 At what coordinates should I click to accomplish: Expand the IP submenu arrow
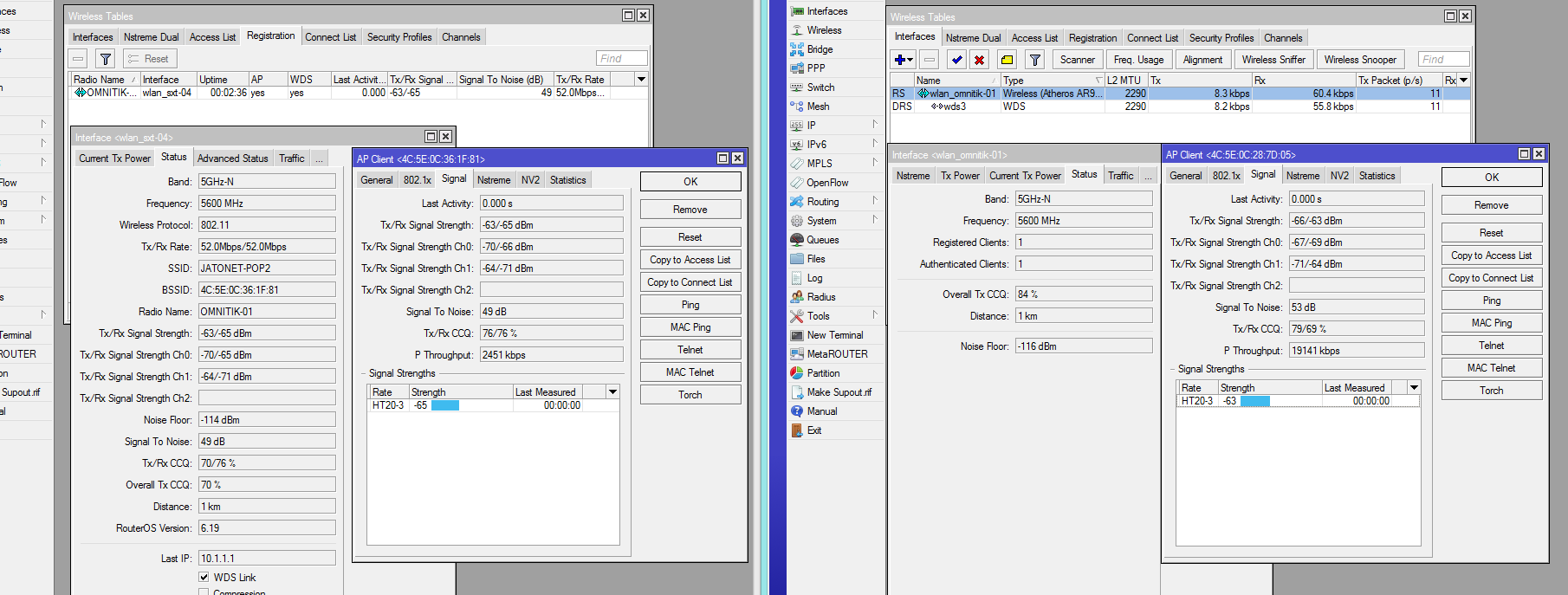tap(875, 125)
